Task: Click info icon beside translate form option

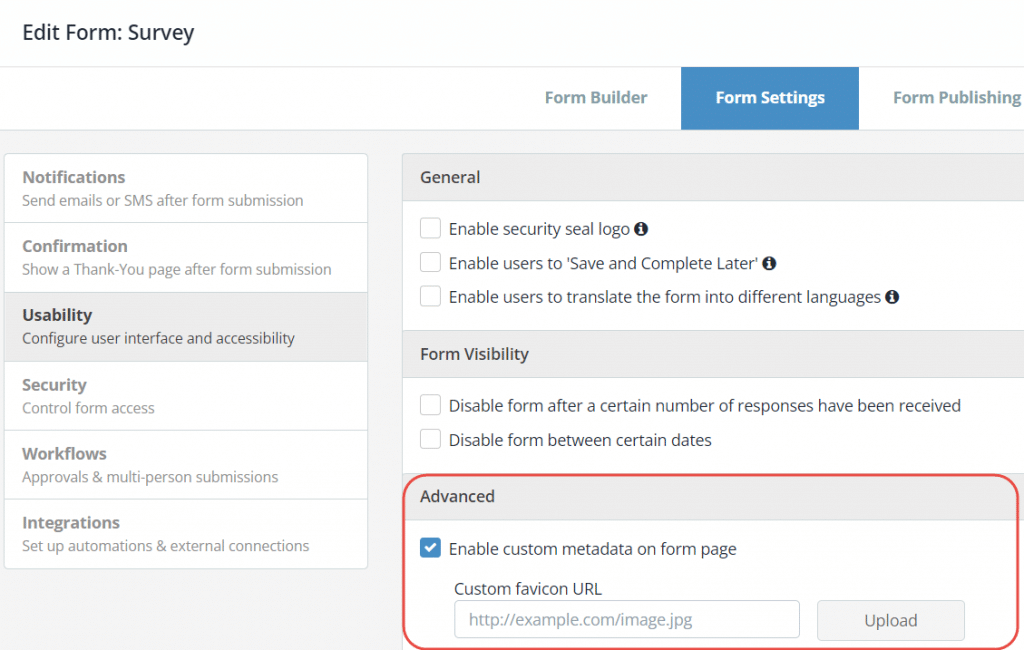Action: pyautogui.click(x=892, y=297)
